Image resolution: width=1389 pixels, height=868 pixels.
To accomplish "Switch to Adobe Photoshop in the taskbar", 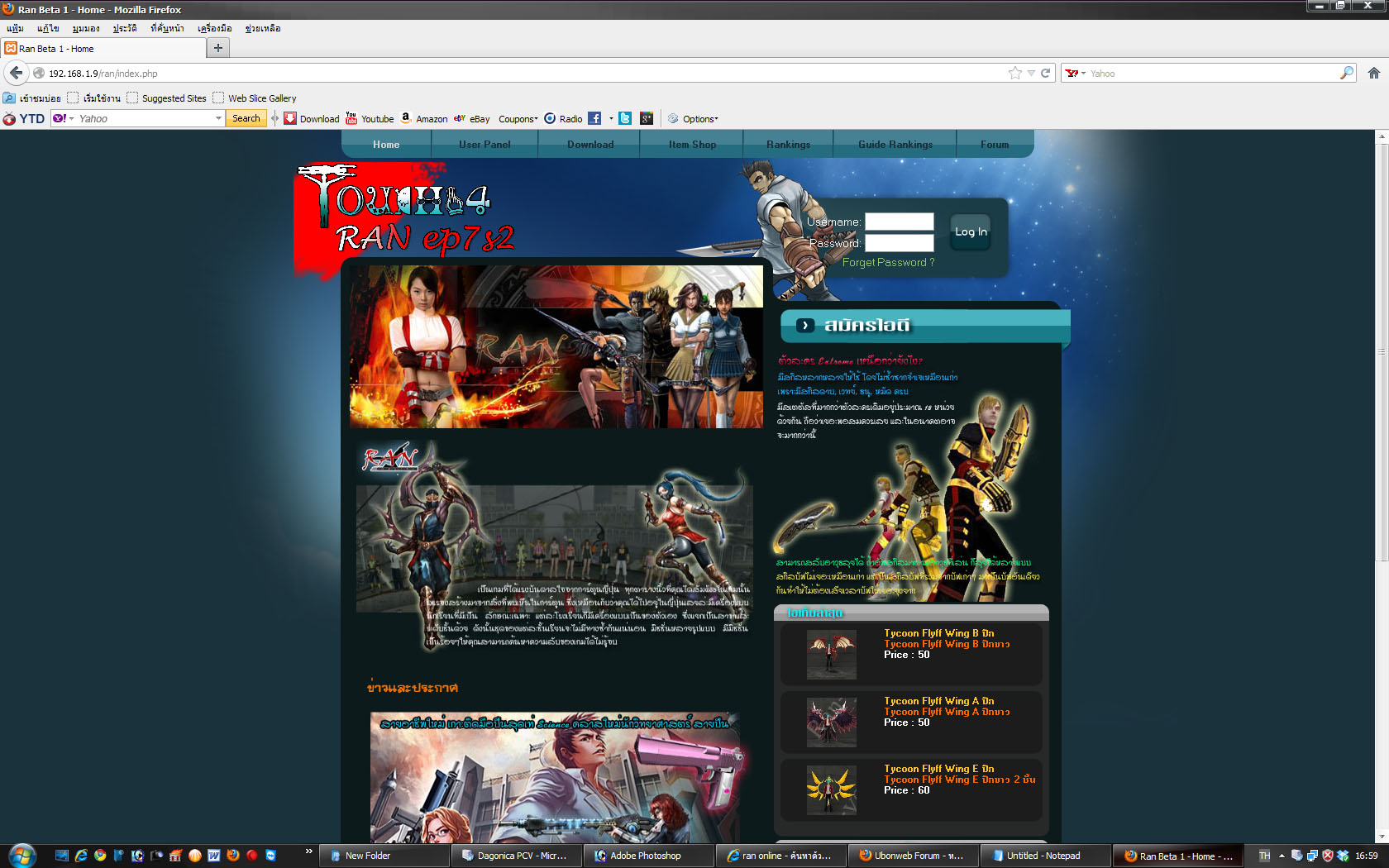I will pos(648,856).
